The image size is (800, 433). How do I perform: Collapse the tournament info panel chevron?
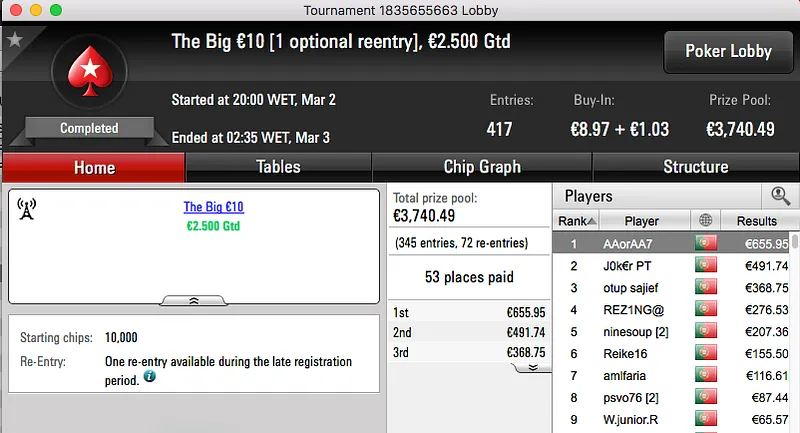[194, 299]
